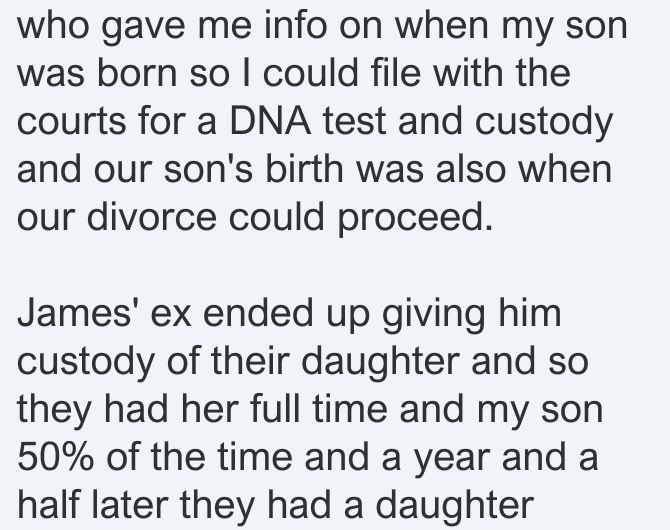The width and height of the screenshot is (670, 530).
Task: Click the word "birth" in the text
Action: coord(304,169)
